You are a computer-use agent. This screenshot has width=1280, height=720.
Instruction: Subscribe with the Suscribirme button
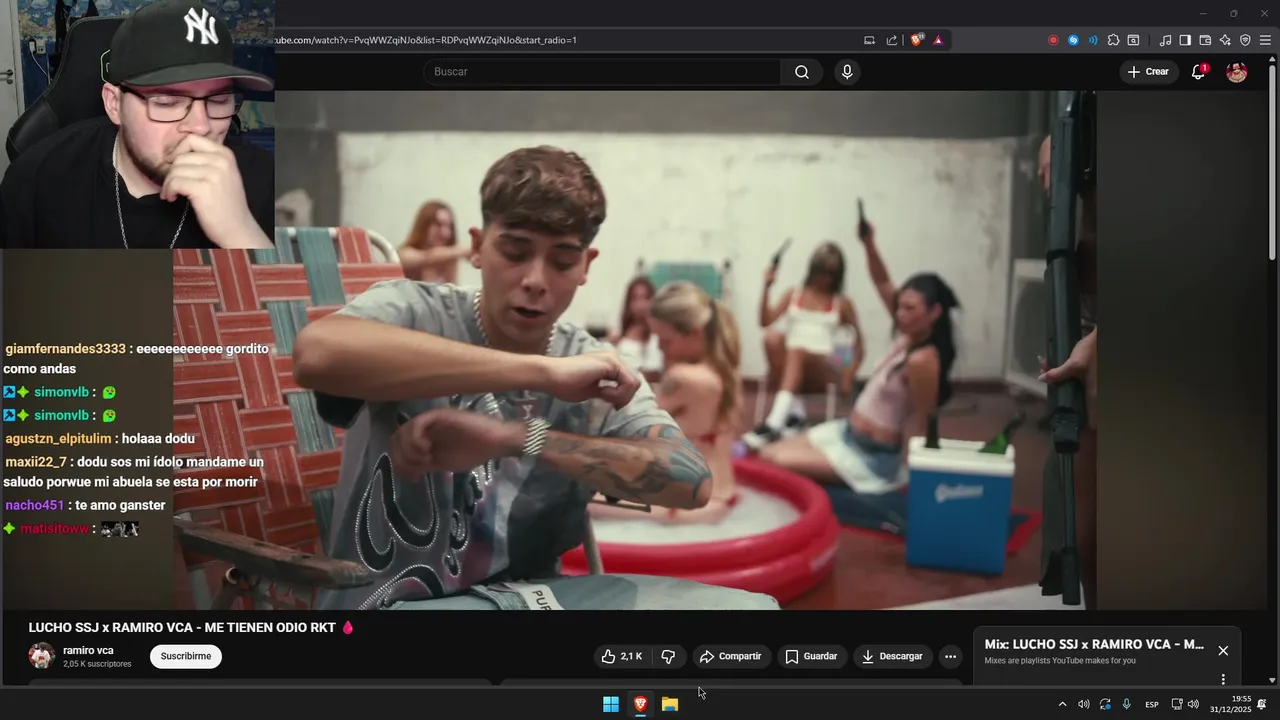click(186, 656)
